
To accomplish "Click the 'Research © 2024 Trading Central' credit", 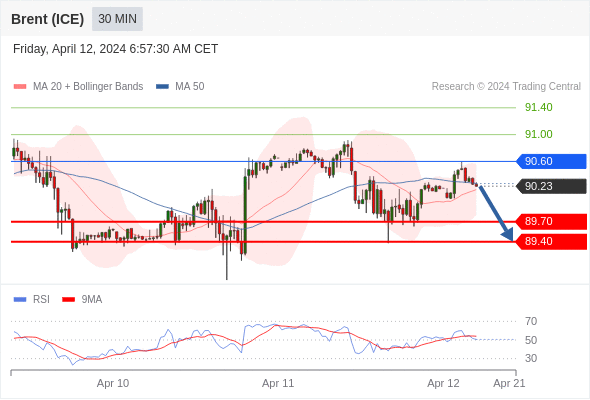I will tap(506, 87).
